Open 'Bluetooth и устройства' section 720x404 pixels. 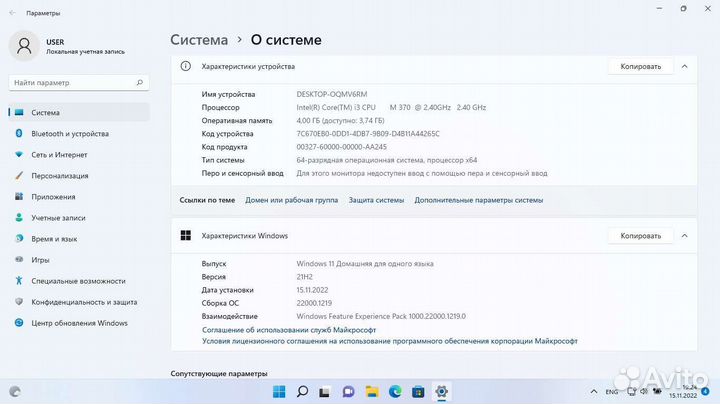point(79,134)
